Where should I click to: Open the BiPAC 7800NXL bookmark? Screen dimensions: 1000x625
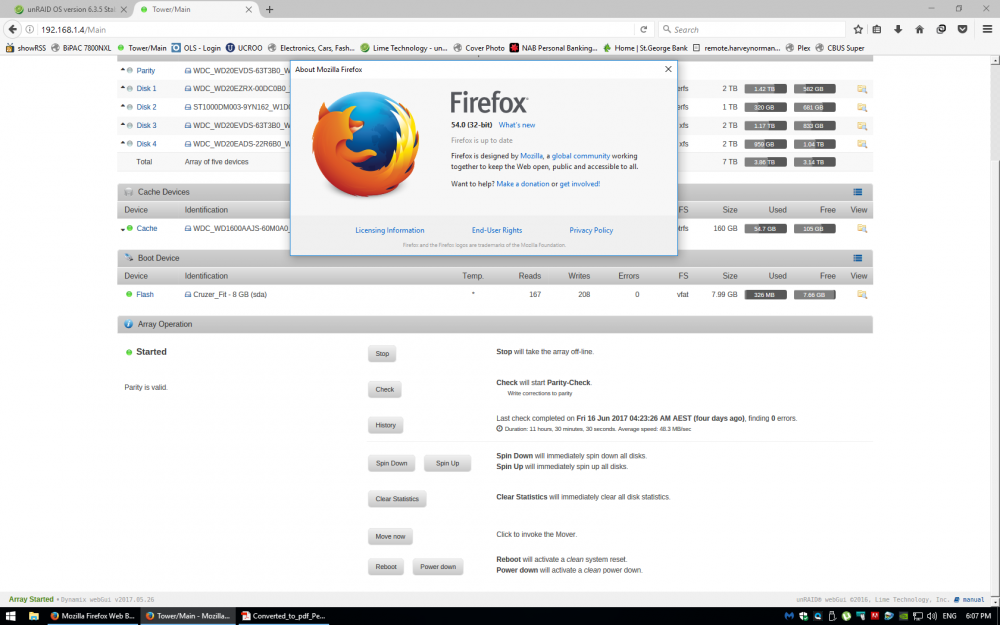[81, 48]
